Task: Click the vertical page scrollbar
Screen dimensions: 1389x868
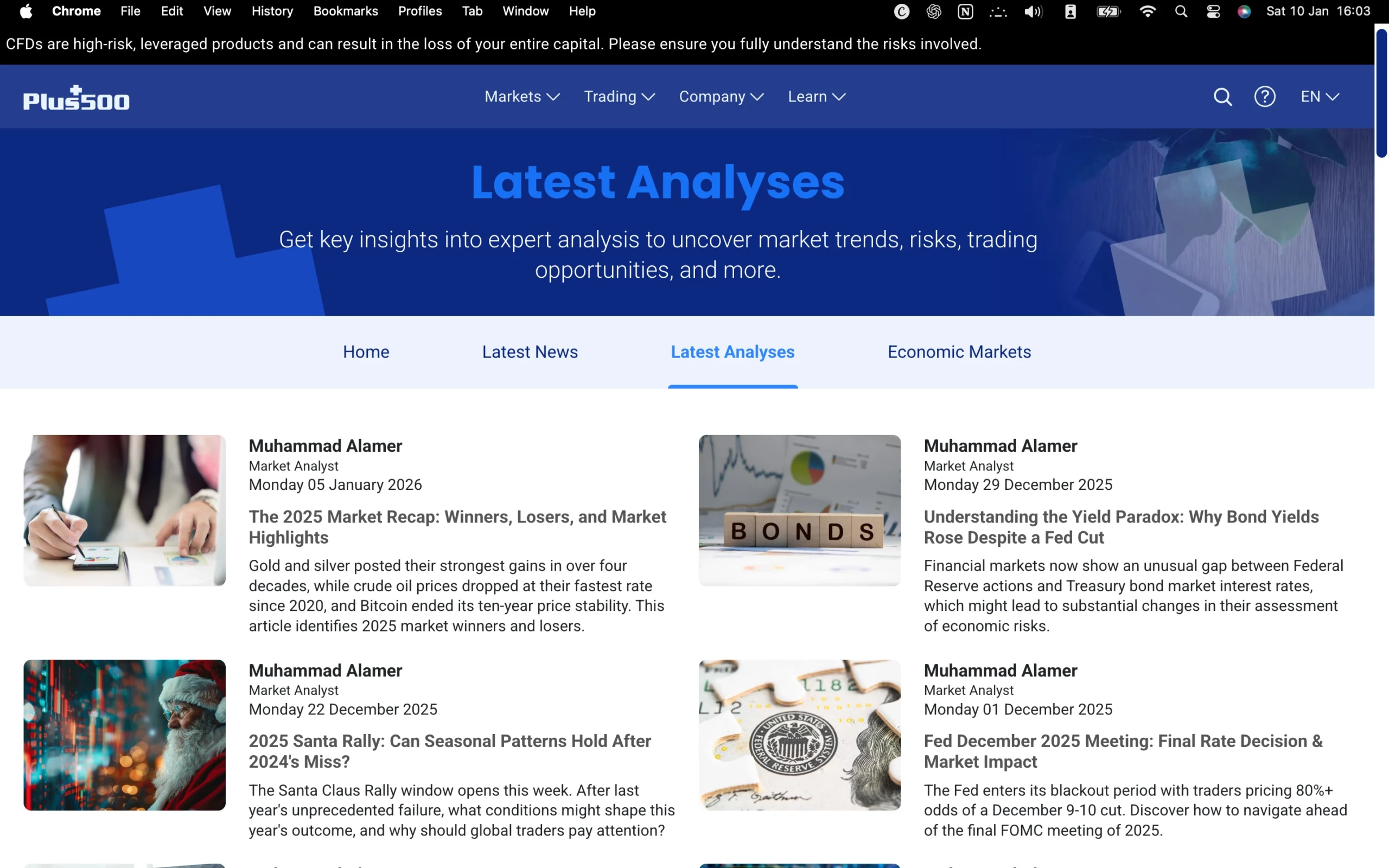Action: tap(1382, 92)
